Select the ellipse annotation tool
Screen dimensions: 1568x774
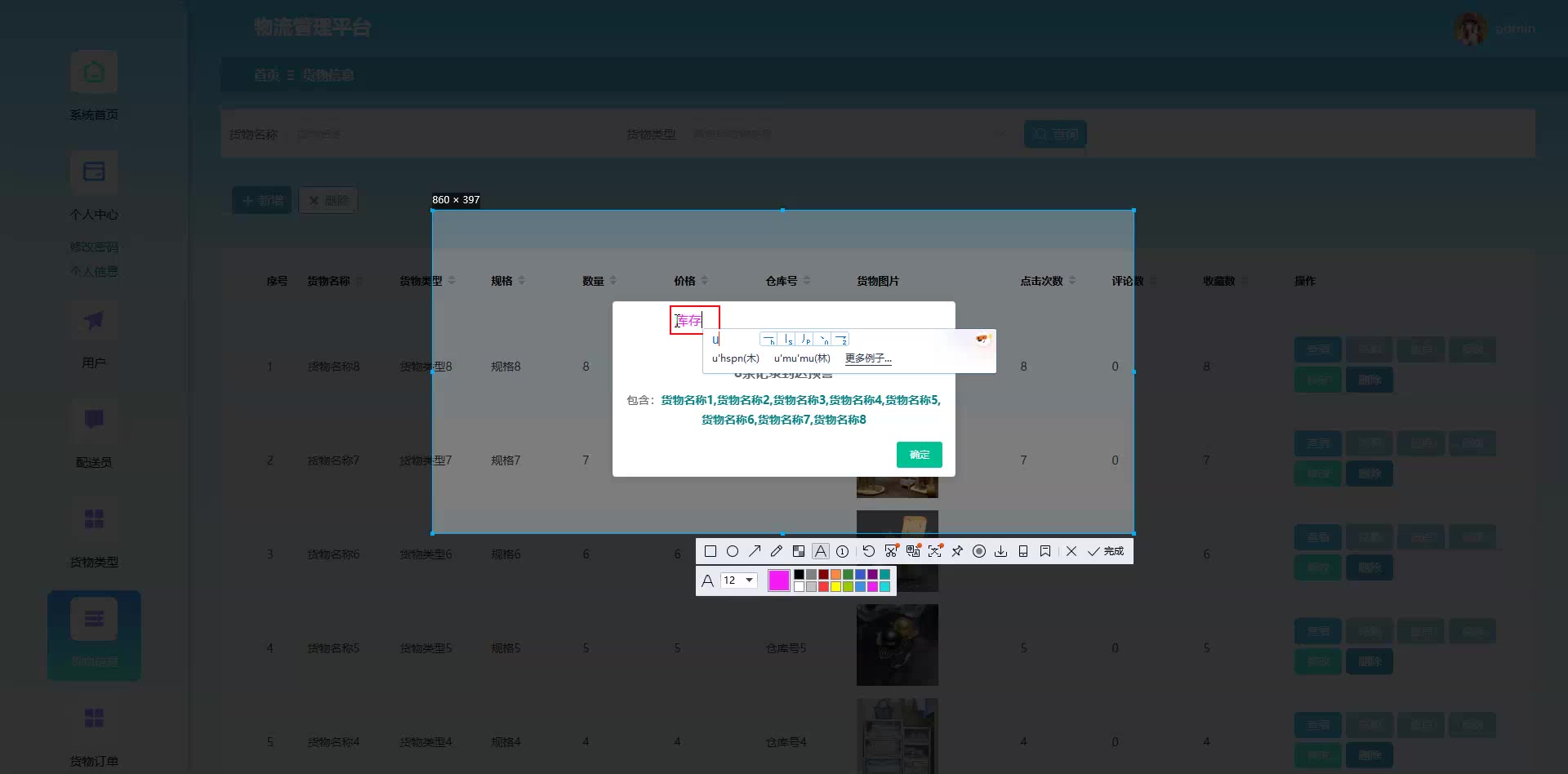733,551
